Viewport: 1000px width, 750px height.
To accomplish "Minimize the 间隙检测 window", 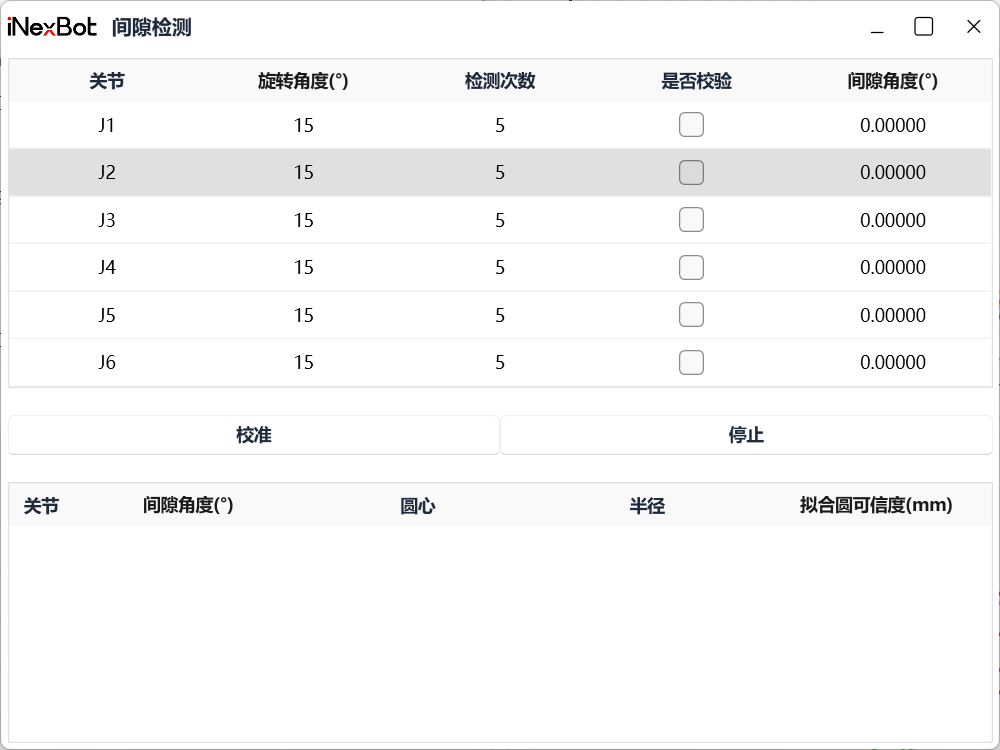I will [878, 27].
